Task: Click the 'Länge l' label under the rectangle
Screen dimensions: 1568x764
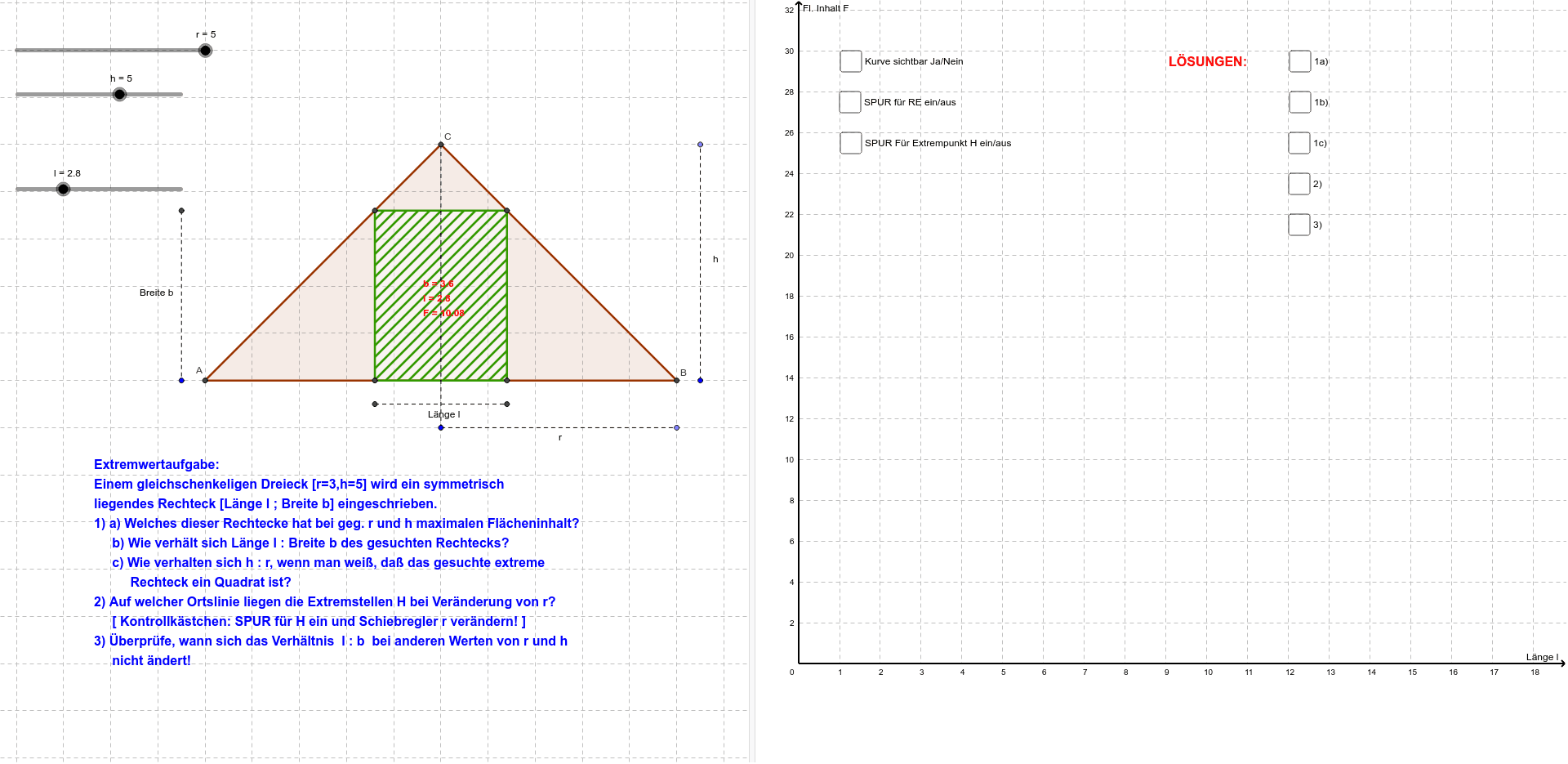Action: (x=443, y=414)
